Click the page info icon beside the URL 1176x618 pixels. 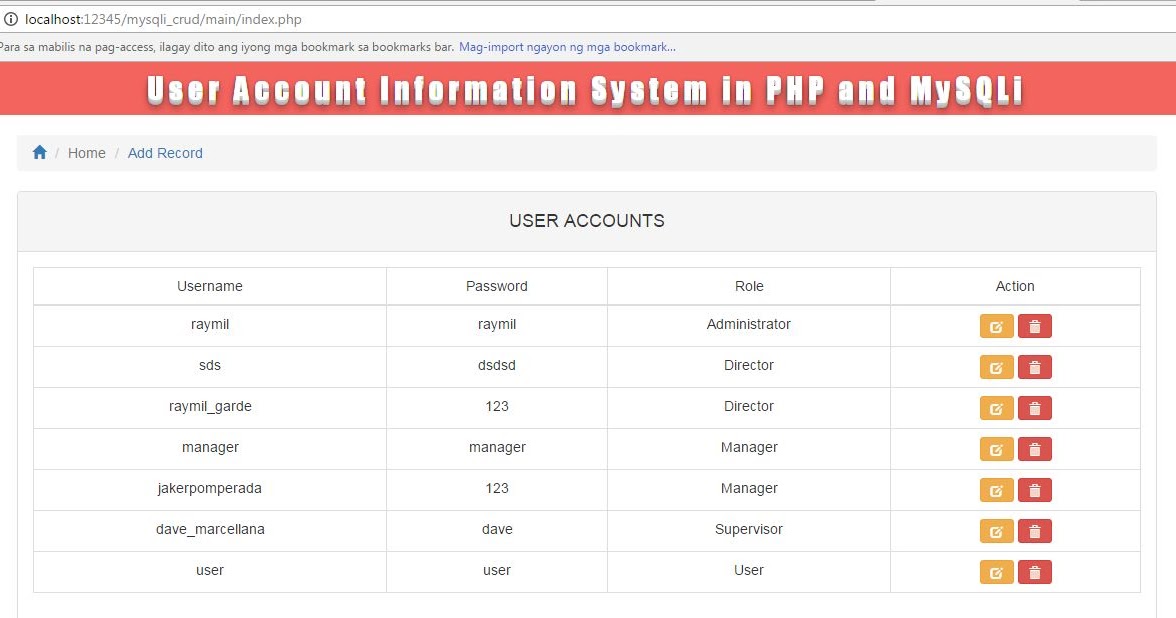click(x=10, y=17)
